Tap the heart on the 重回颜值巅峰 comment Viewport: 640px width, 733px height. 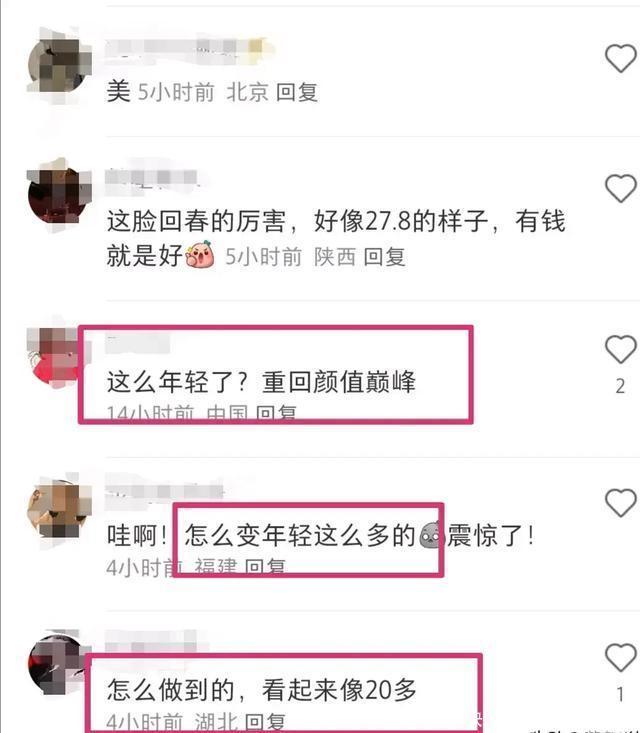[x=620, y=349]
